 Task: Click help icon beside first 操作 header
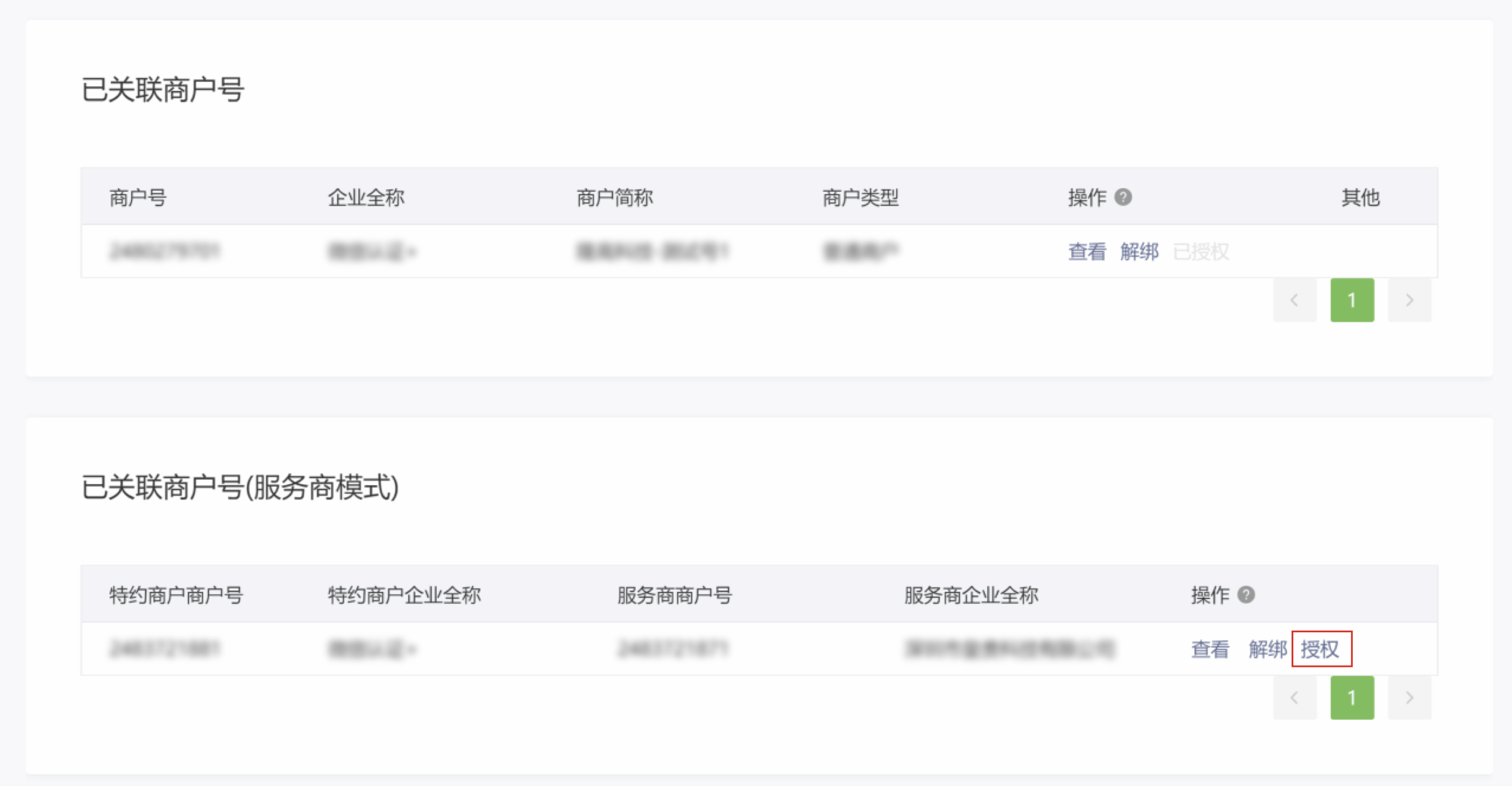tap(1123, 197)
